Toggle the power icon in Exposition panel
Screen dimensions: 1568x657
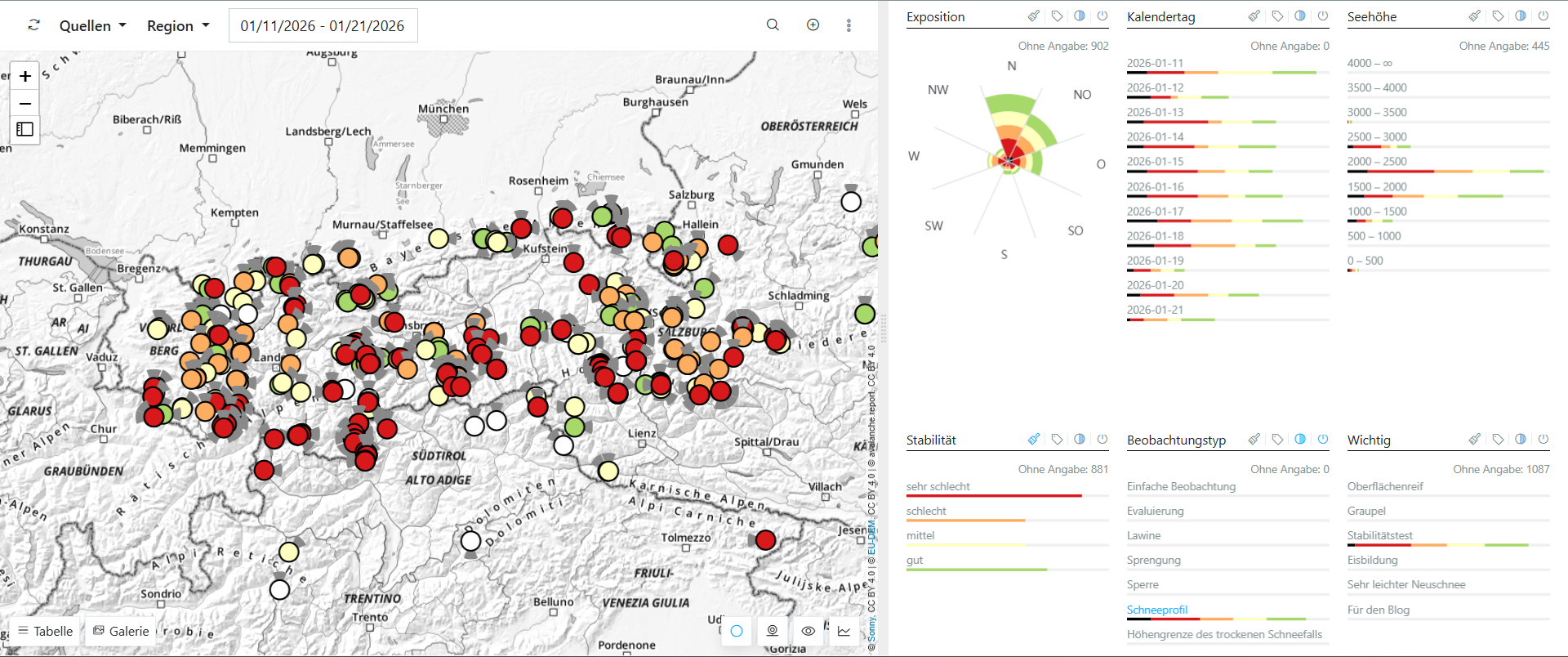pyautogui.click(x=1102, y=16)
